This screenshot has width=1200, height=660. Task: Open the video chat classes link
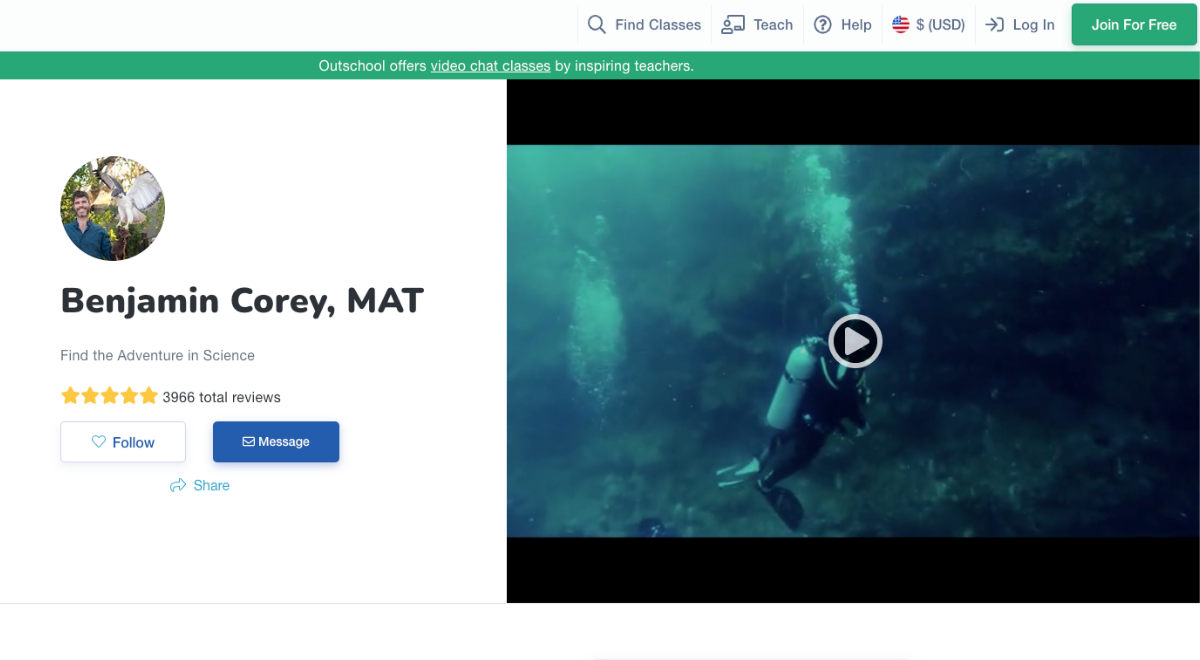[x=490, y=66]
